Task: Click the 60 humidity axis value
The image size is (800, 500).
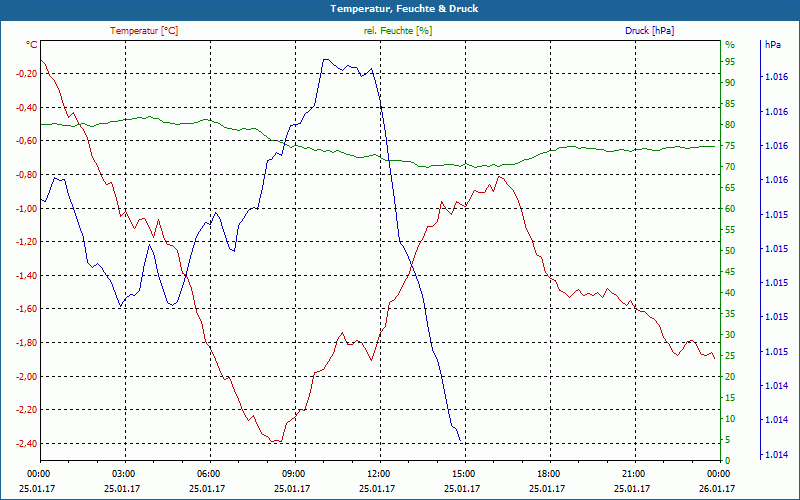Action: [730, 209]
